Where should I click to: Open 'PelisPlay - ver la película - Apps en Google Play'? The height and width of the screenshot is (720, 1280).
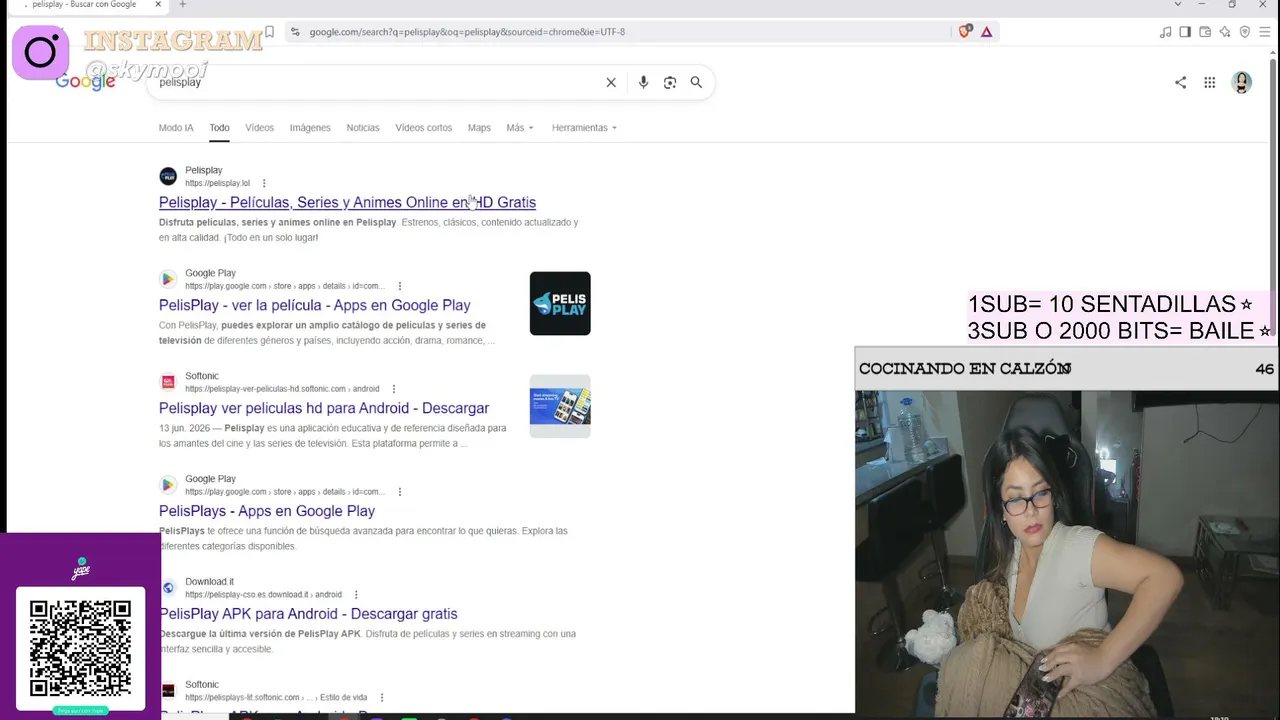coord(314,305)
